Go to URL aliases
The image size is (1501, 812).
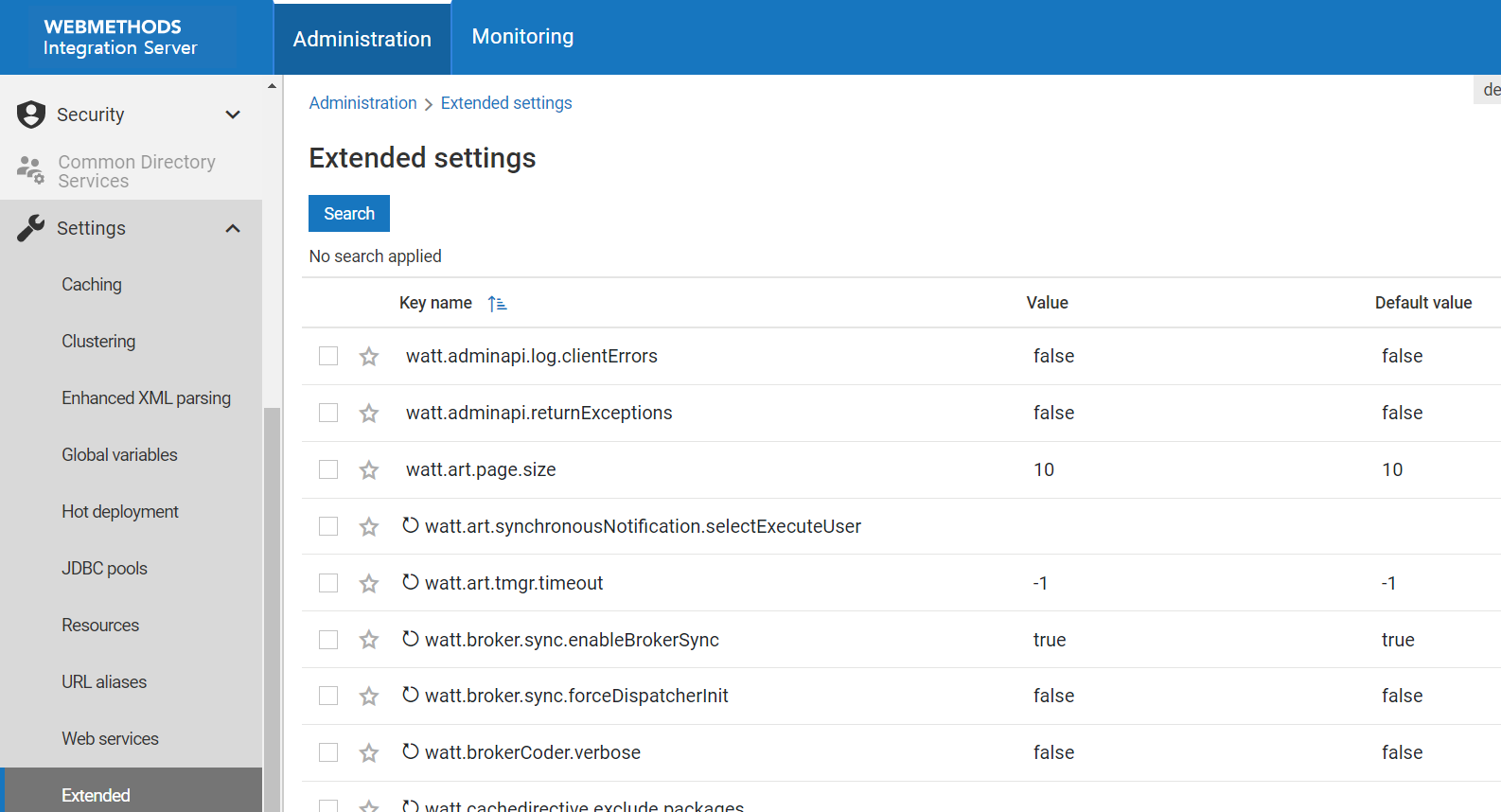(x=104, y=681)
